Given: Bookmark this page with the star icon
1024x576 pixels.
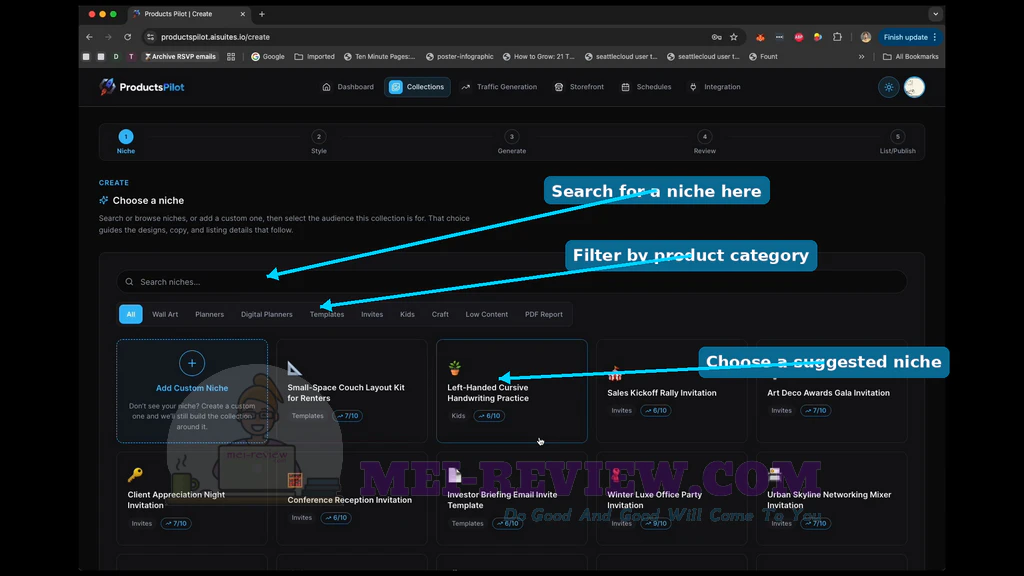Looking at the screenshot, I should (x=734, y=37).
